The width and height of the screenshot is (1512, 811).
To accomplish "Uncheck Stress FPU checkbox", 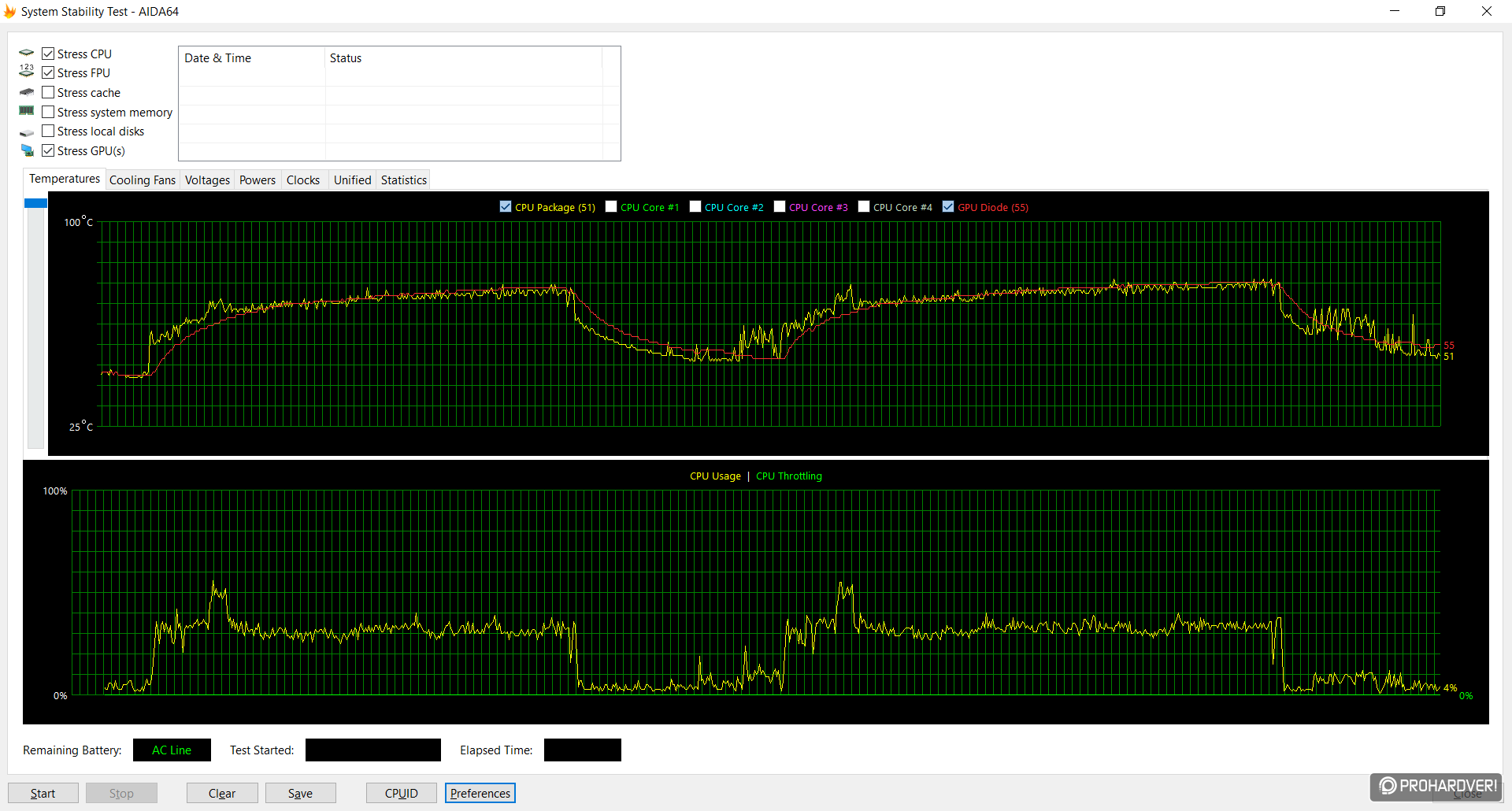I will point(48,72).
